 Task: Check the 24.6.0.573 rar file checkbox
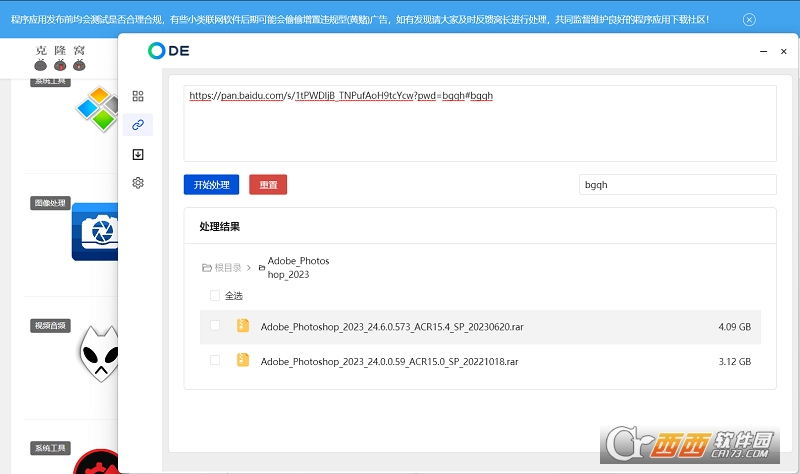point(215,326)
